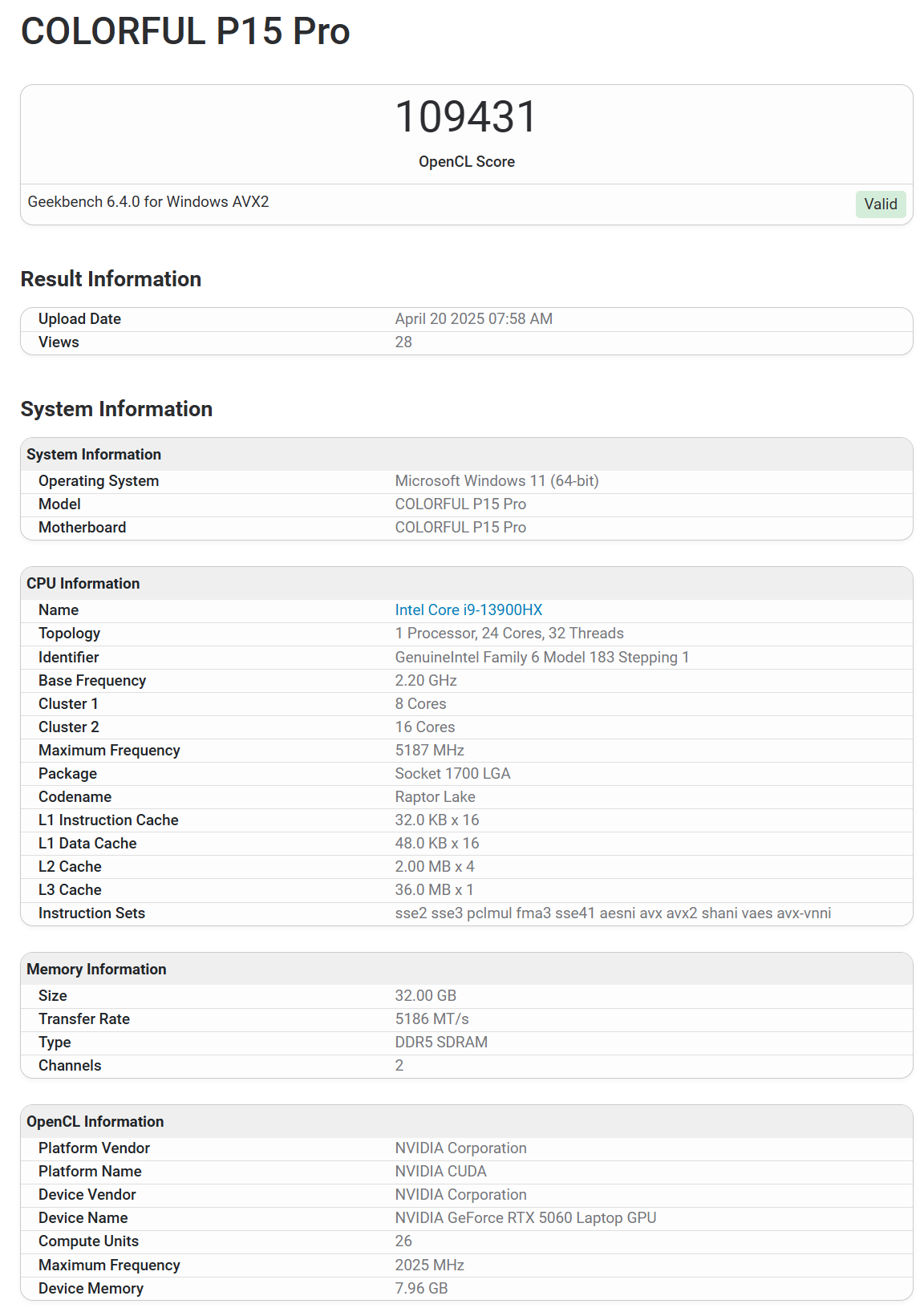Select Device Vendor value NVIDIA Corporation

coord(460,1195)
